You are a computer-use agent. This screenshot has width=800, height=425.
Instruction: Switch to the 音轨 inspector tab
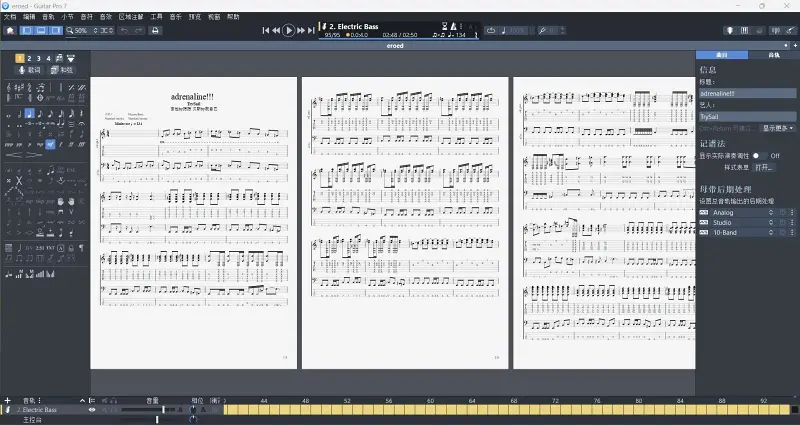(x=773, y=55)
